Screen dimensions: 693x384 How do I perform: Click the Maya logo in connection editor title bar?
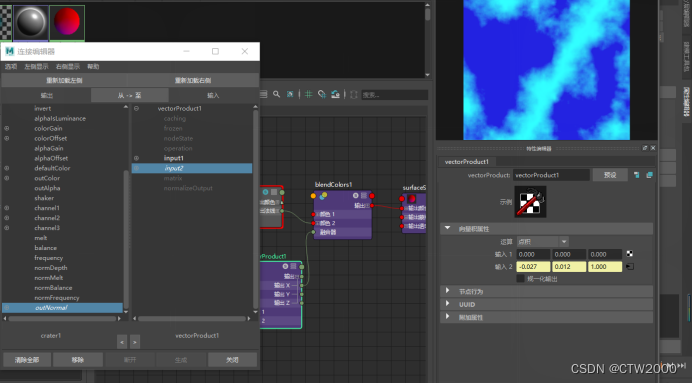[x=9, y=51]
